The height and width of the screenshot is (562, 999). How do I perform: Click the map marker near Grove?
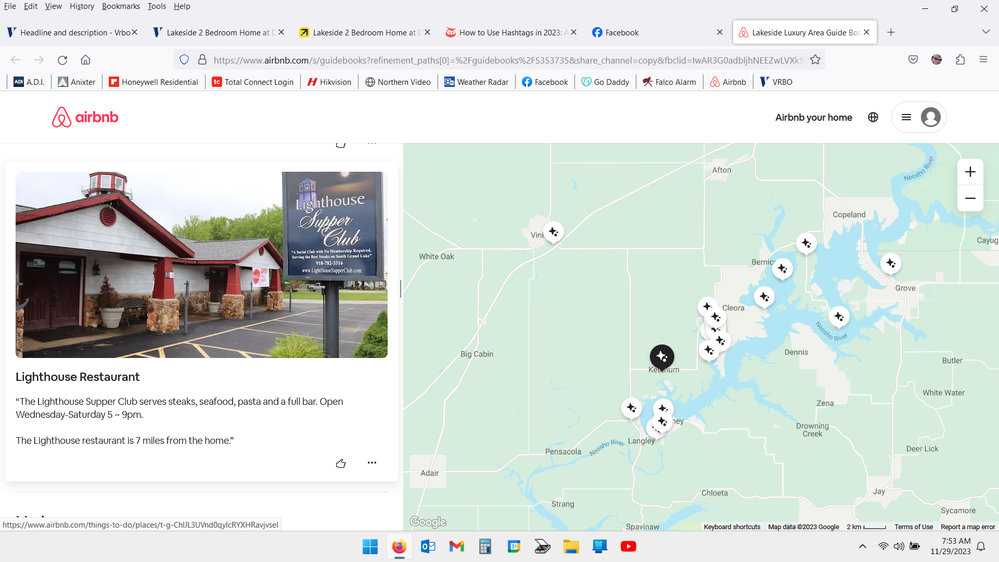click(x=890, y=264)
